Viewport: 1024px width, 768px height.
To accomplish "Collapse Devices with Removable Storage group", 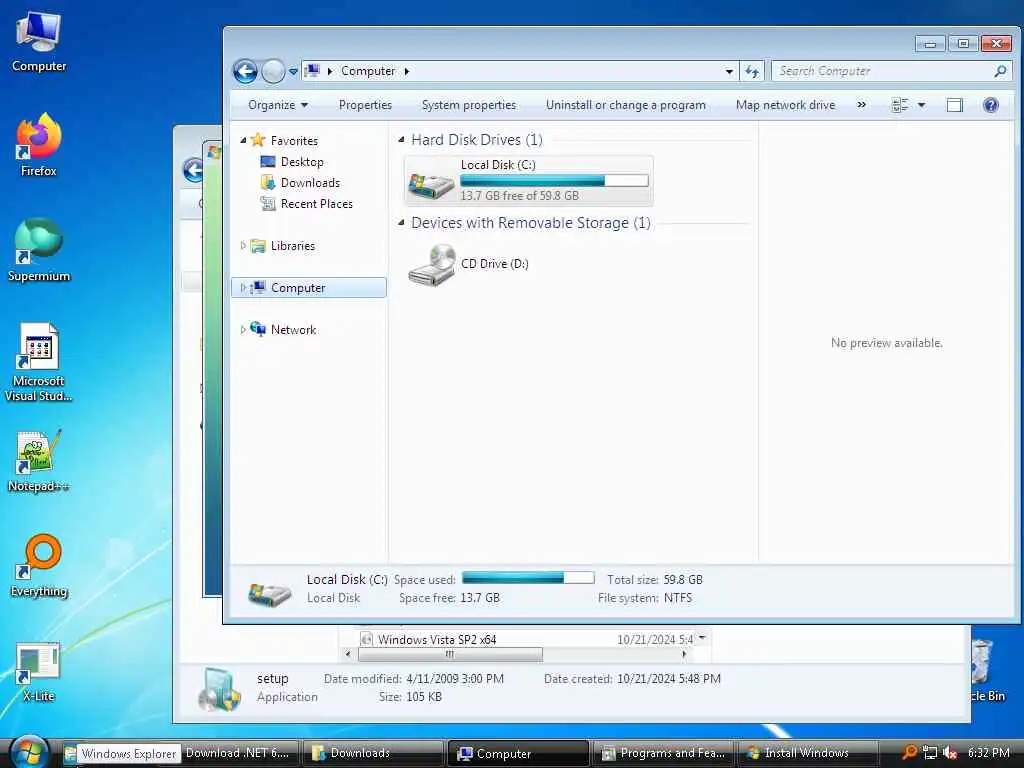I will click(x=401, y=223).
